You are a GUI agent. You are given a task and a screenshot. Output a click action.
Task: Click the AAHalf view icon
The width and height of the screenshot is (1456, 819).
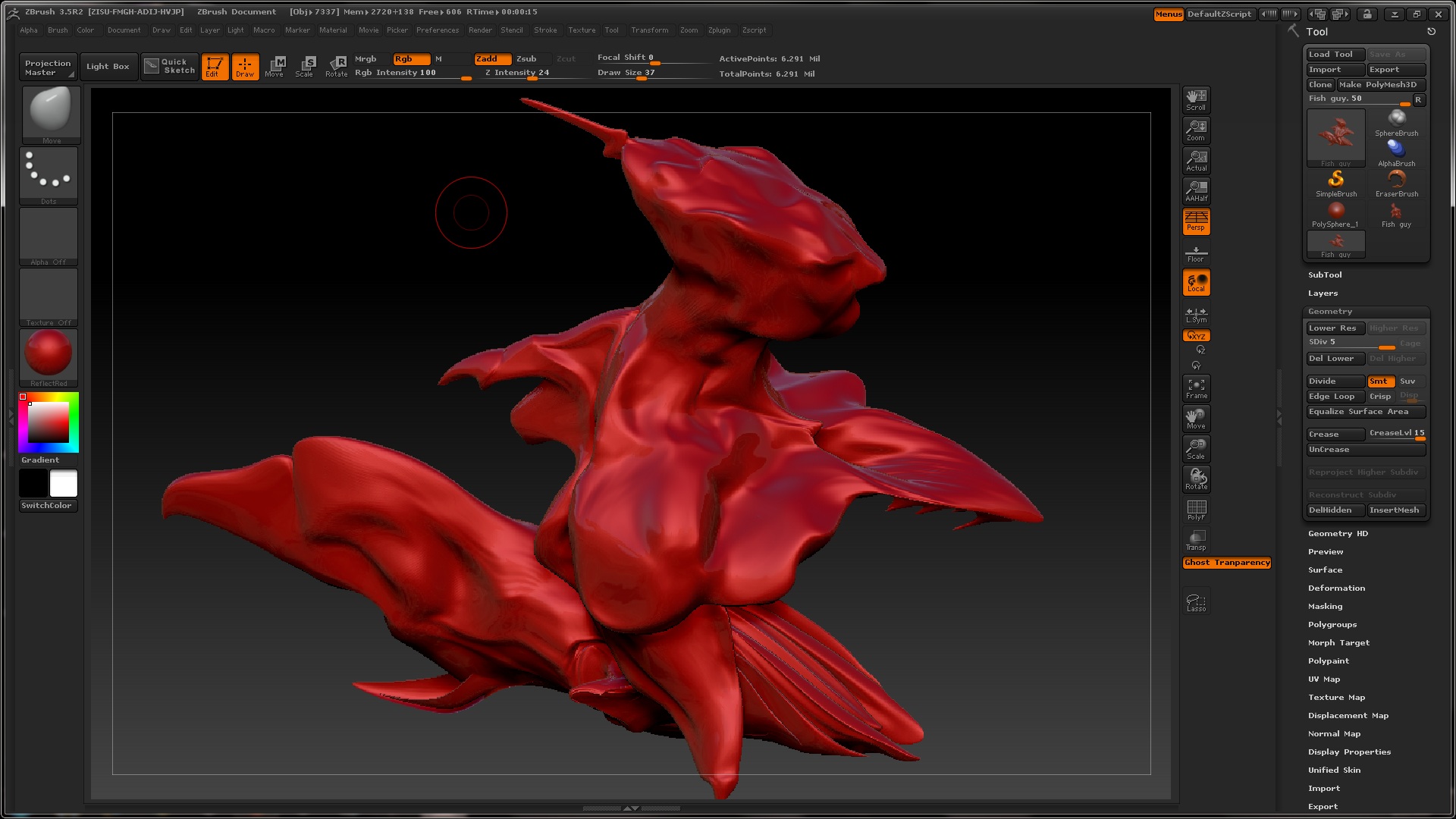click(1196, 190)
